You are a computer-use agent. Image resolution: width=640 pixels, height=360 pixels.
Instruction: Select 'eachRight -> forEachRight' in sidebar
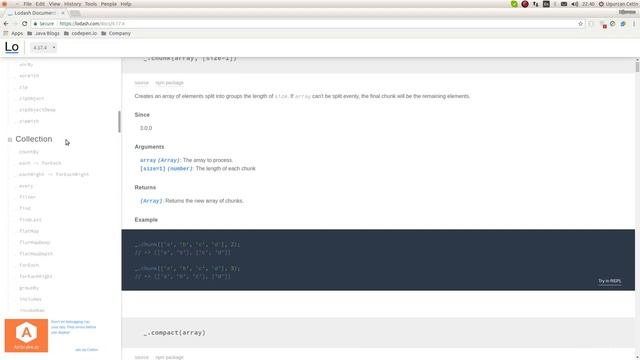(x=54, y=174)
